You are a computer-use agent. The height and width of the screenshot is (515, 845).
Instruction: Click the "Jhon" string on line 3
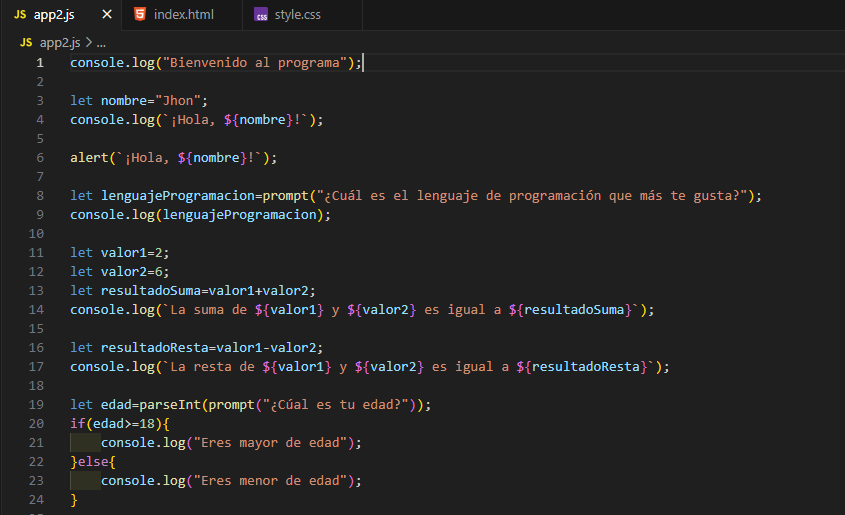(178, 101)
